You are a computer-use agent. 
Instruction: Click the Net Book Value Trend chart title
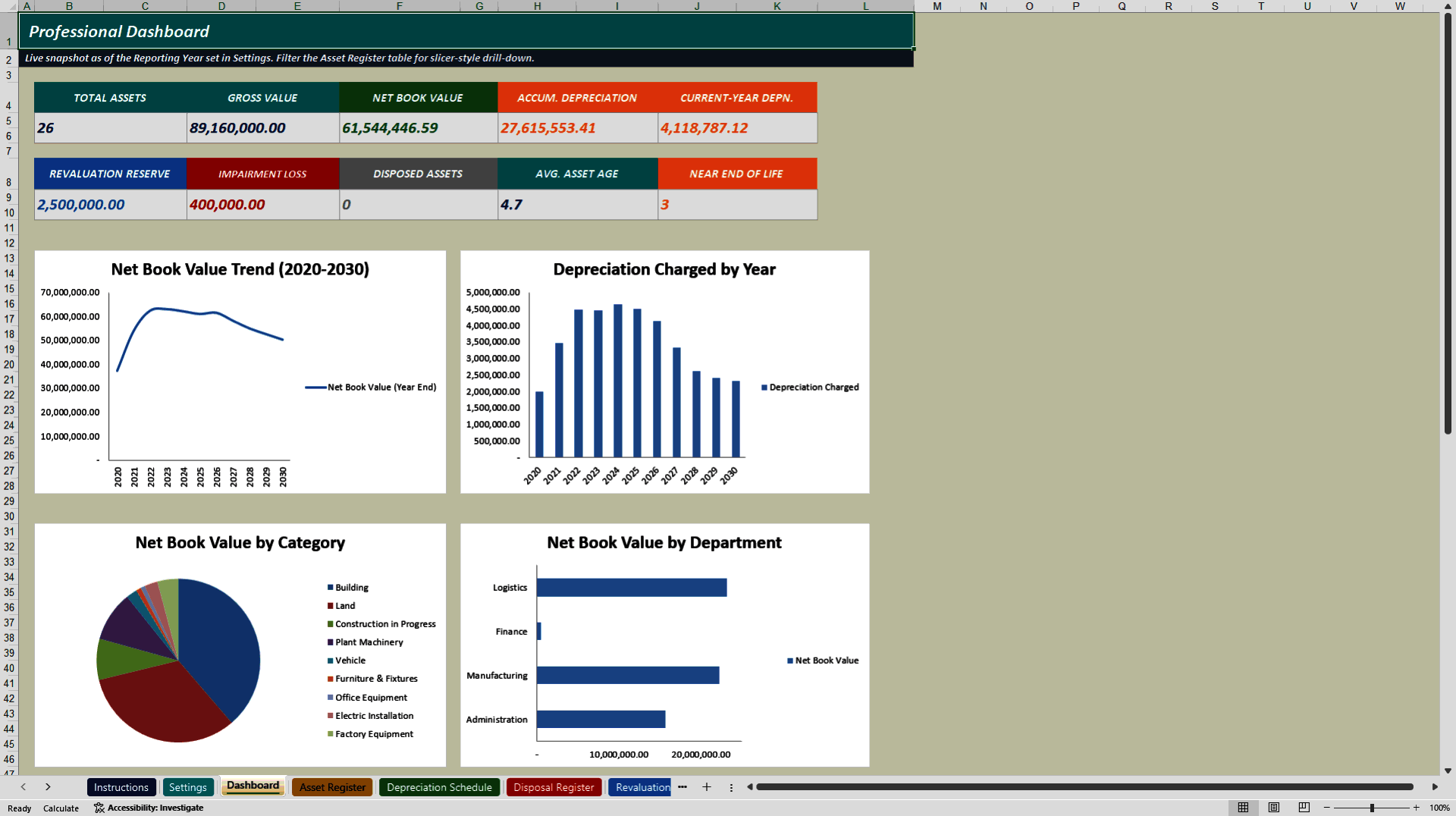(x=240, y=269)
